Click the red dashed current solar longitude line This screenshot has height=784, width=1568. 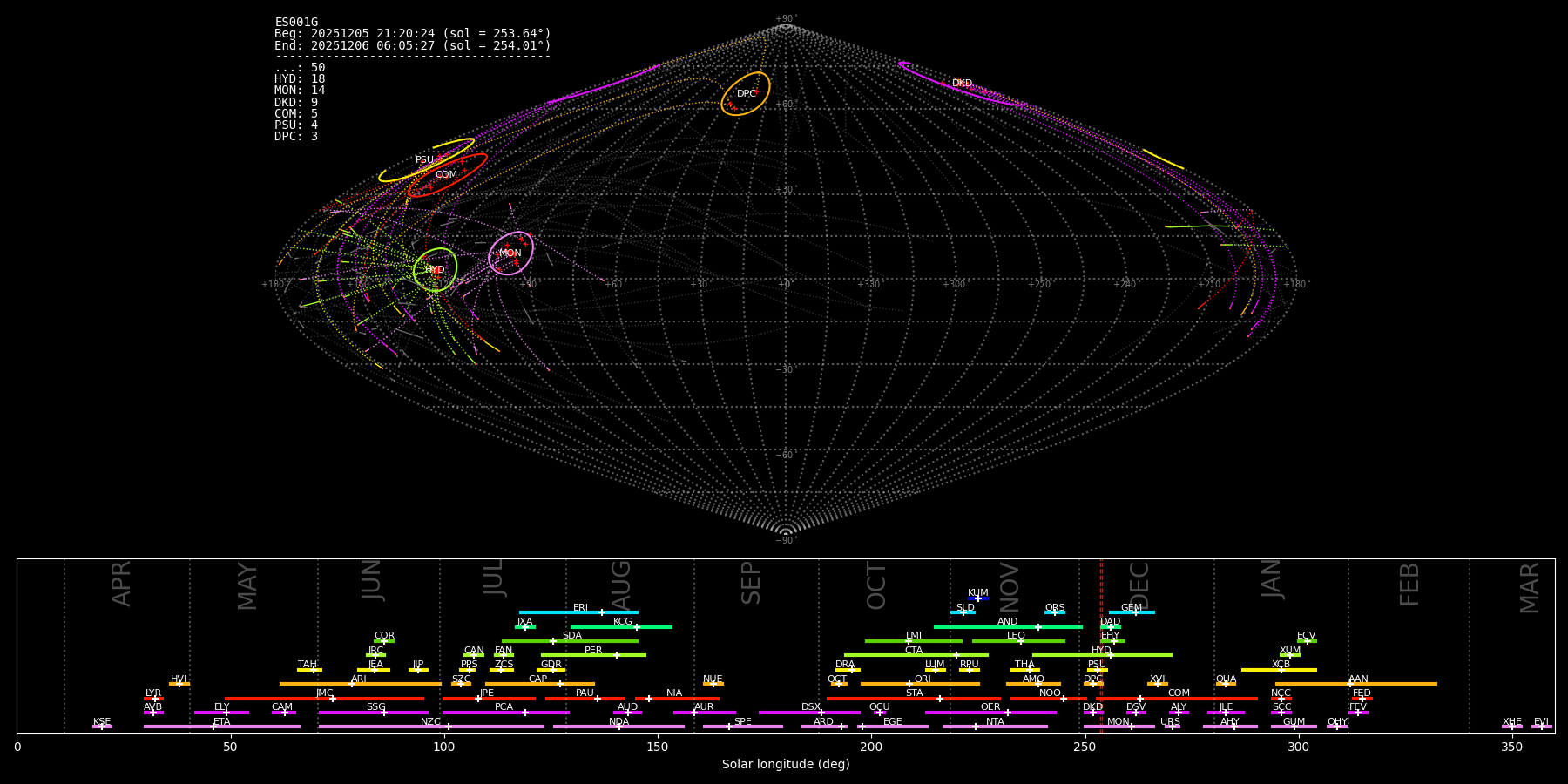1101,645
